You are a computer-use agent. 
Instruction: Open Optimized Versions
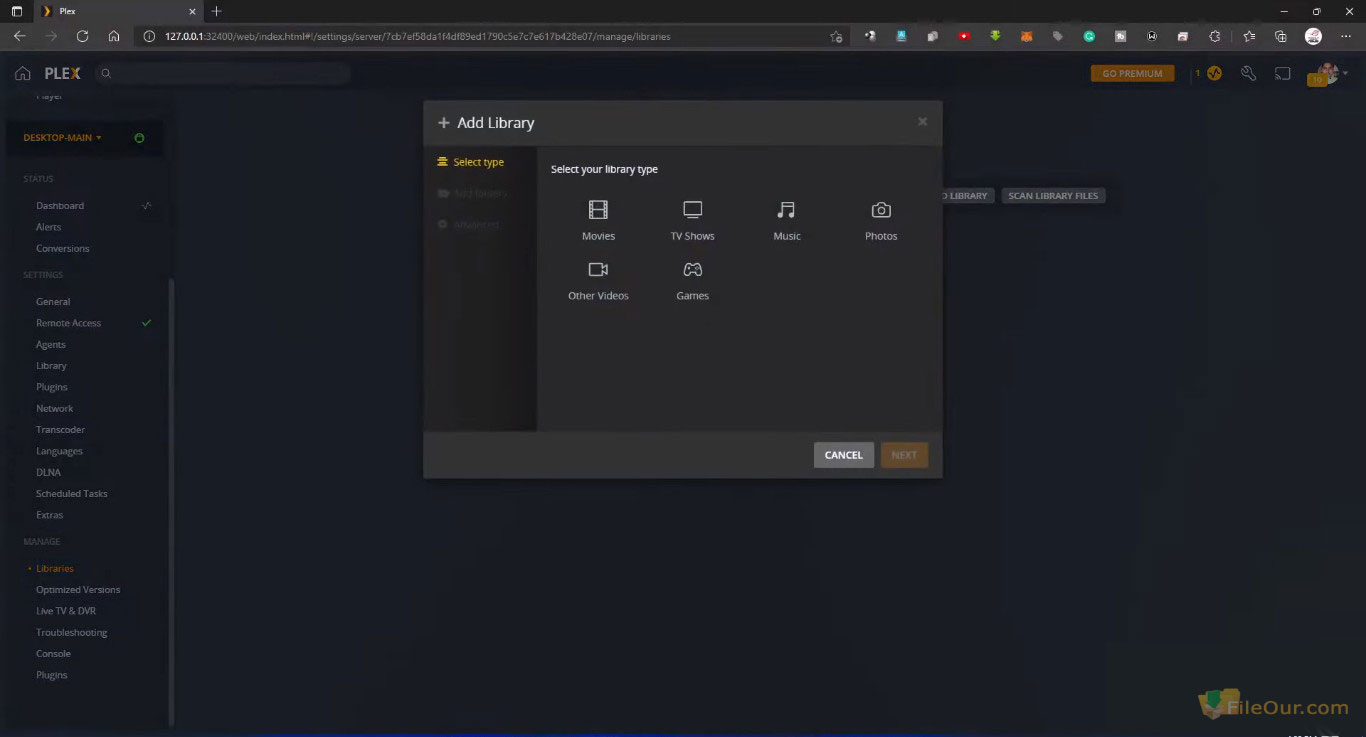(78, 590)
